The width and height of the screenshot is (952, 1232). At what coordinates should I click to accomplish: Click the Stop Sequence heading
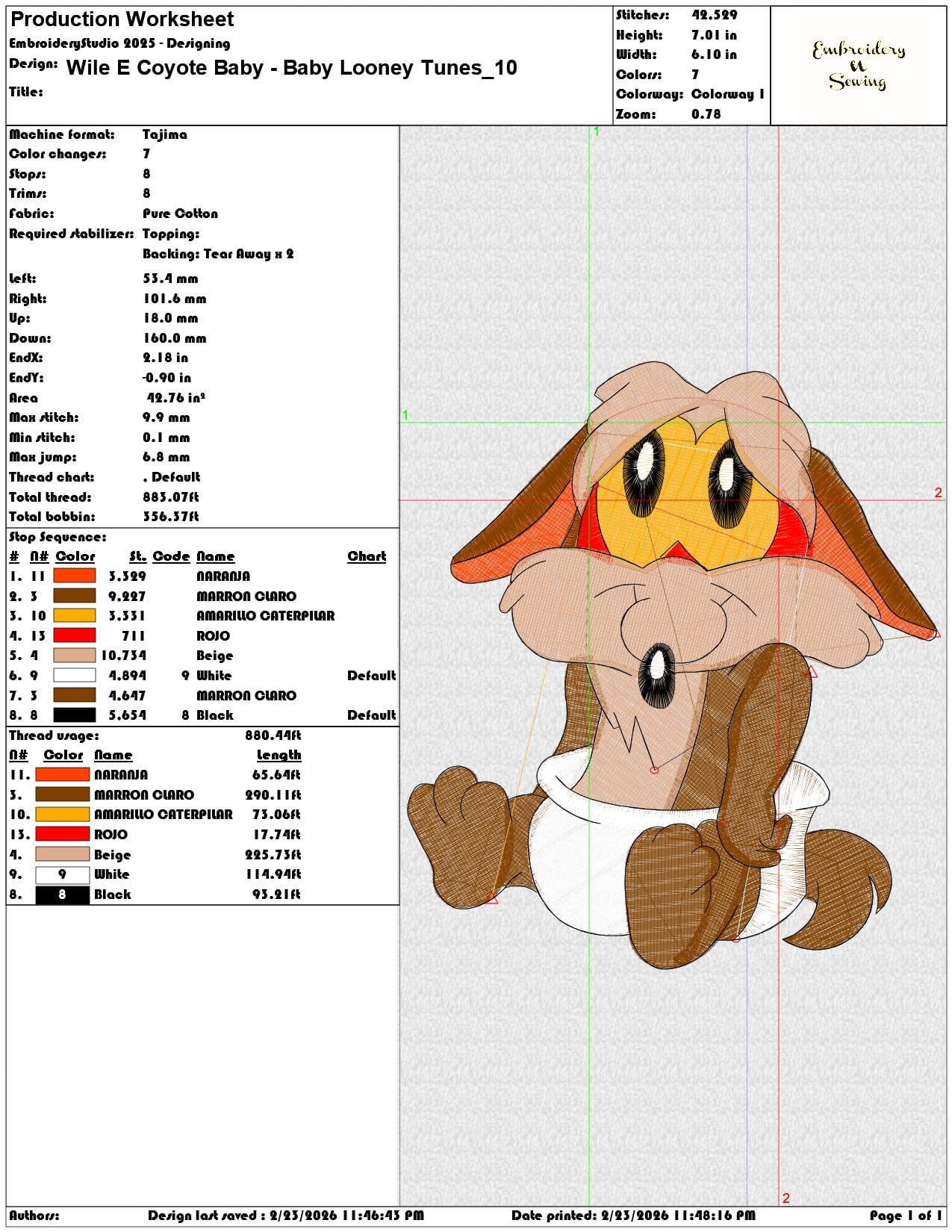57,537
